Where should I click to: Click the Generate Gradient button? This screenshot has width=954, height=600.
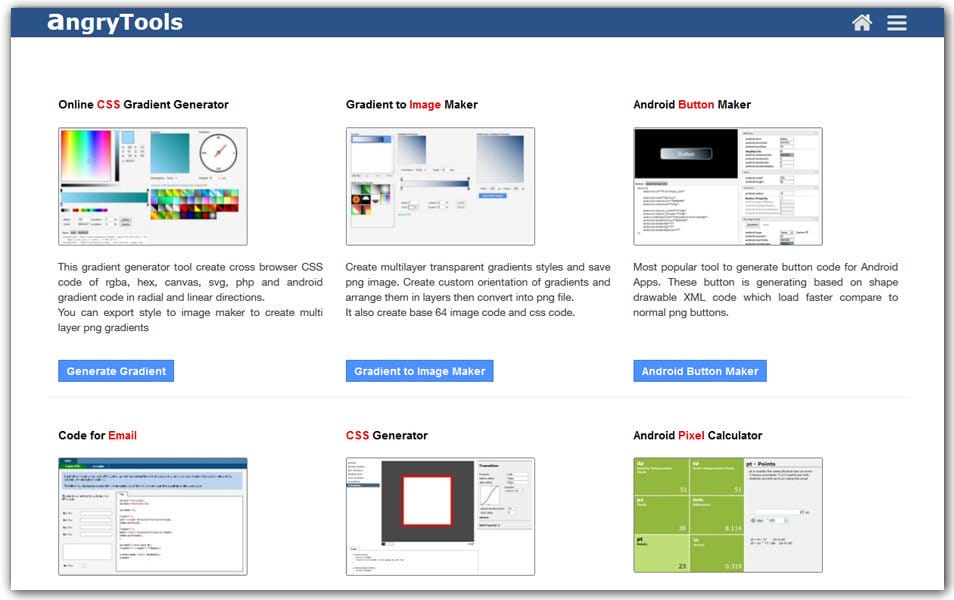pos(116,370)
